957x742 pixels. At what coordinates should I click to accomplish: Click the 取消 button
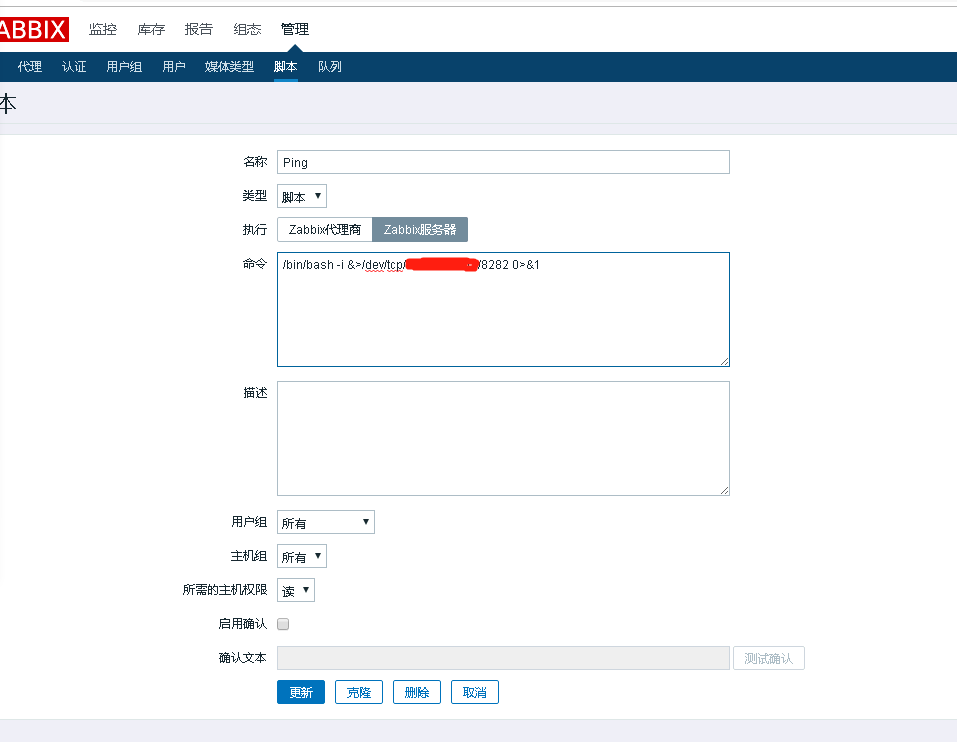click(x=475, y=692)
